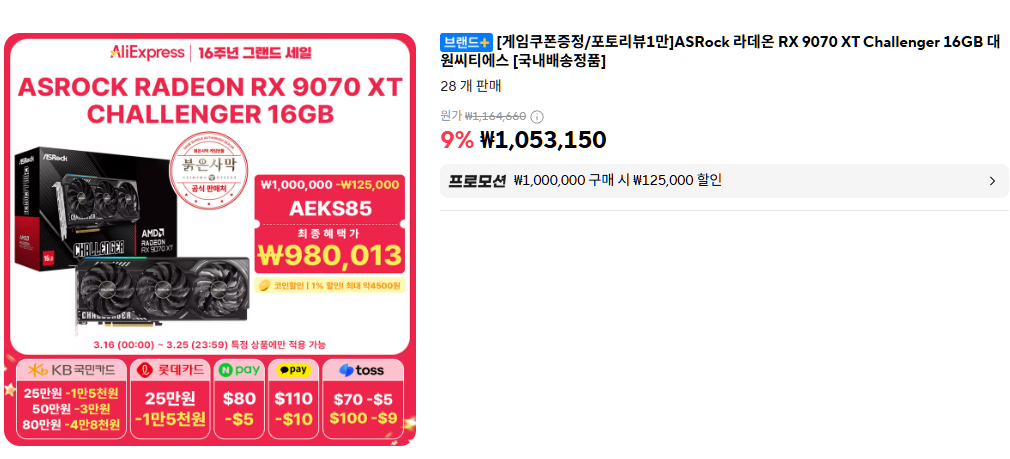Click the round 붉은사막 seal badge

tap(211, 161)
